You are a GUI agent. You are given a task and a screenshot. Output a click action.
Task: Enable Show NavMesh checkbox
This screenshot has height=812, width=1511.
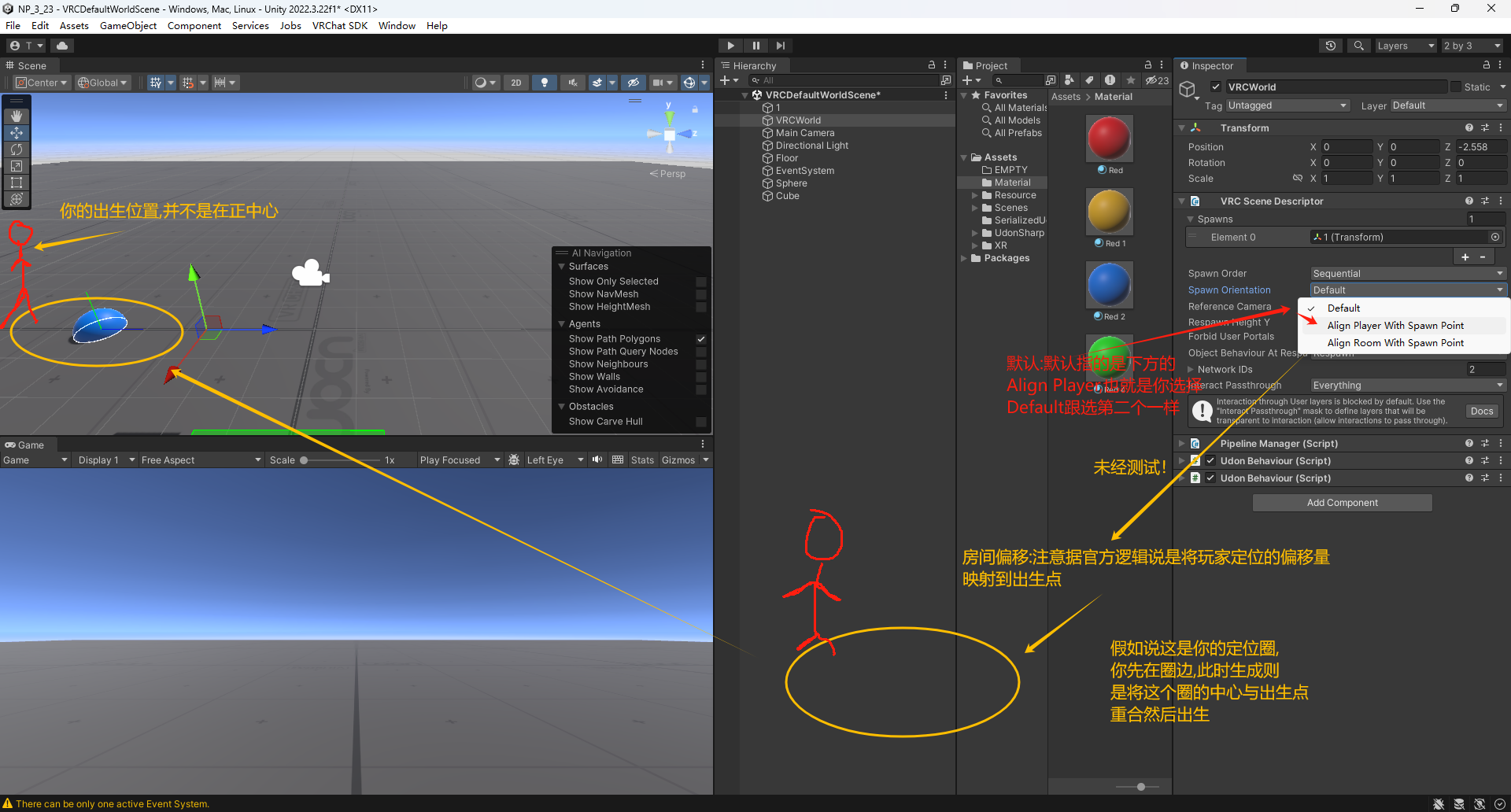coord(700,294)
